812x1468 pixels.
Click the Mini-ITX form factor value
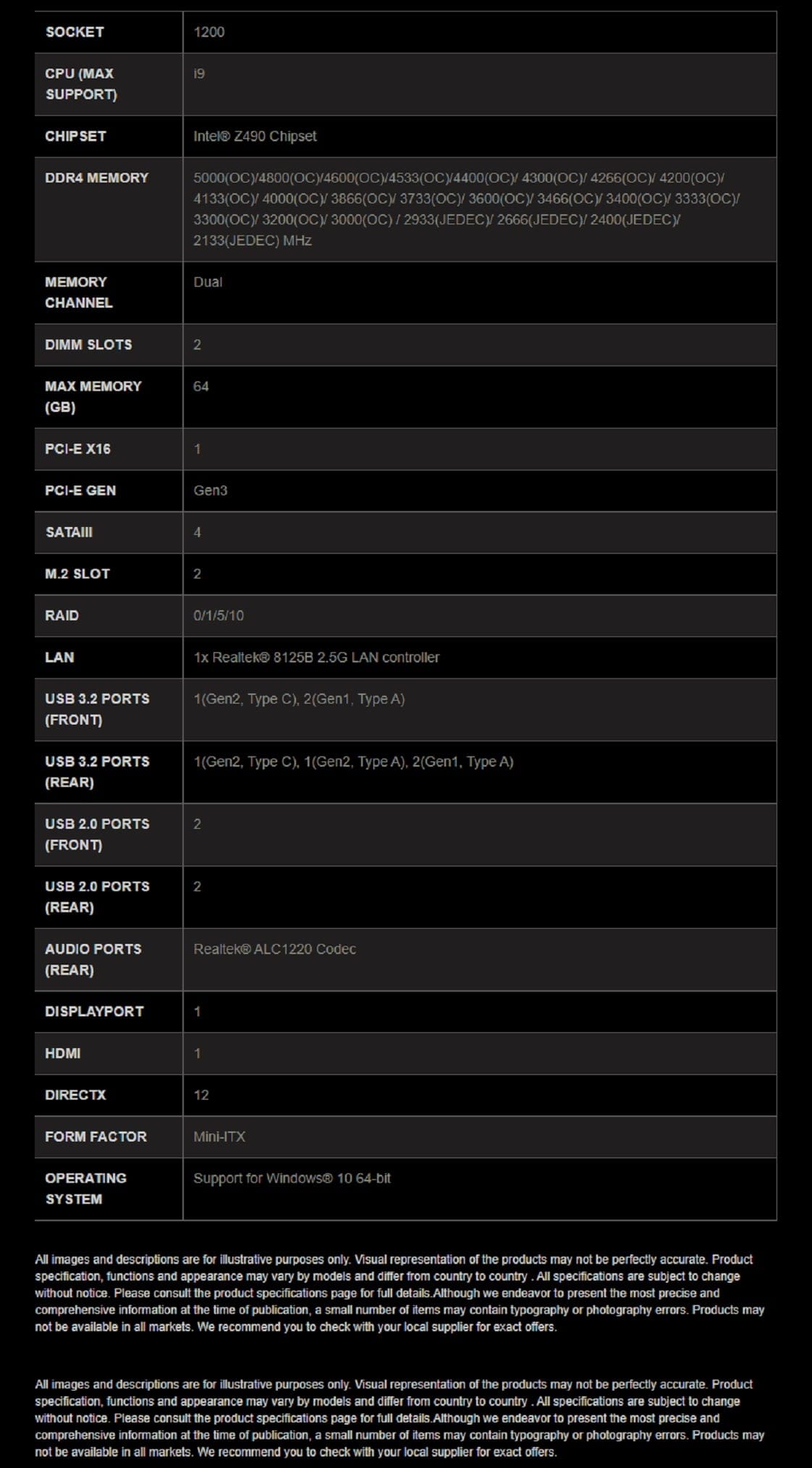click(219, 1136)
